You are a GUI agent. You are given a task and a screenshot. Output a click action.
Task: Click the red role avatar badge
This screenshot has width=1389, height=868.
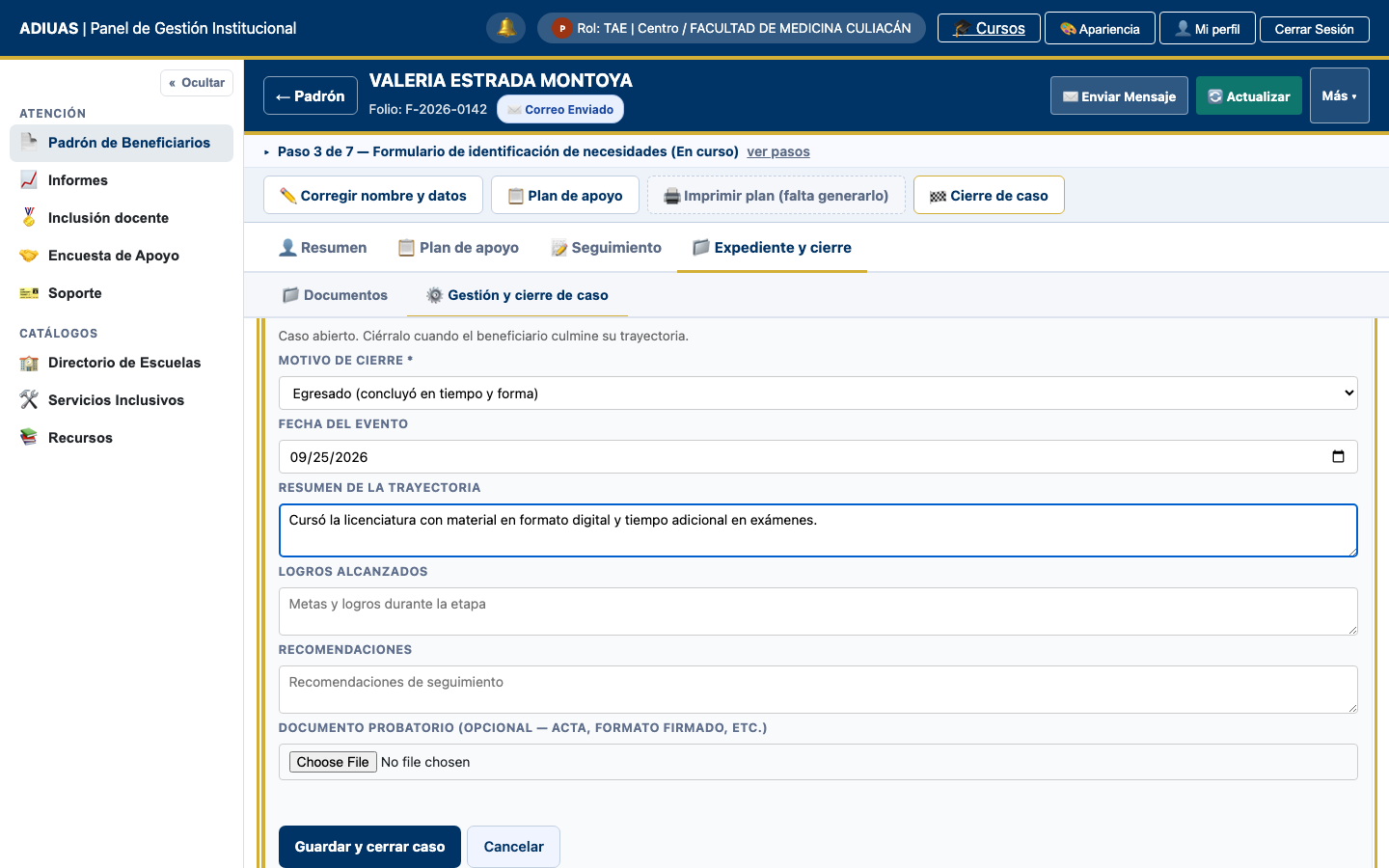point(562,29)
